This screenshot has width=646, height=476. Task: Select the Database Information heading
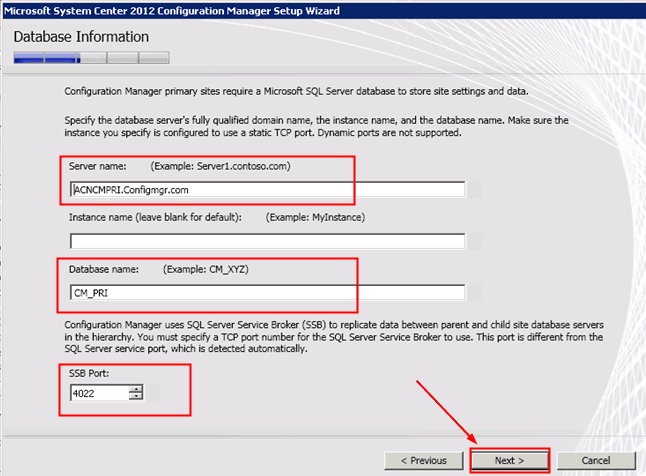[81, 37]
